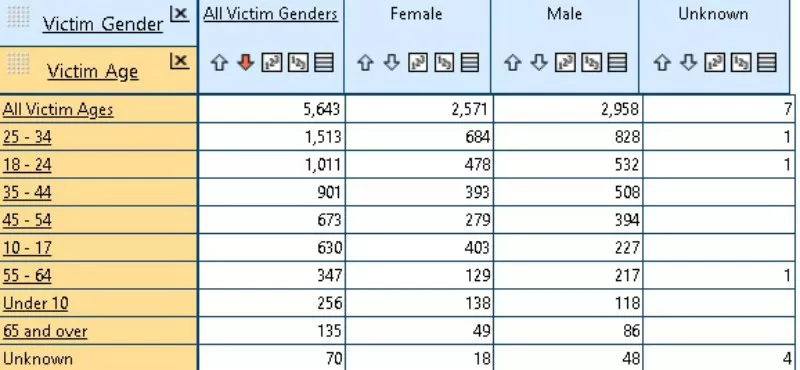Drill into All Victim Ages row

pos(58,109)
